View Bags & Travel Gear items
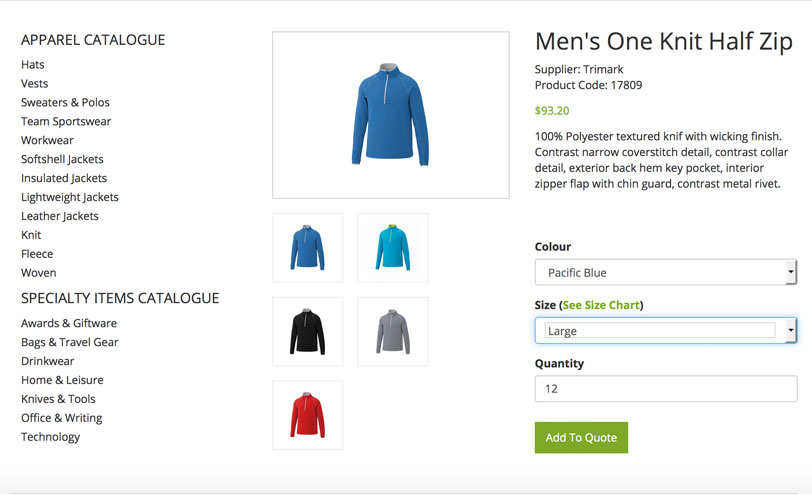Viewport: 812px width, 495px height. click(x=70, y=342)
